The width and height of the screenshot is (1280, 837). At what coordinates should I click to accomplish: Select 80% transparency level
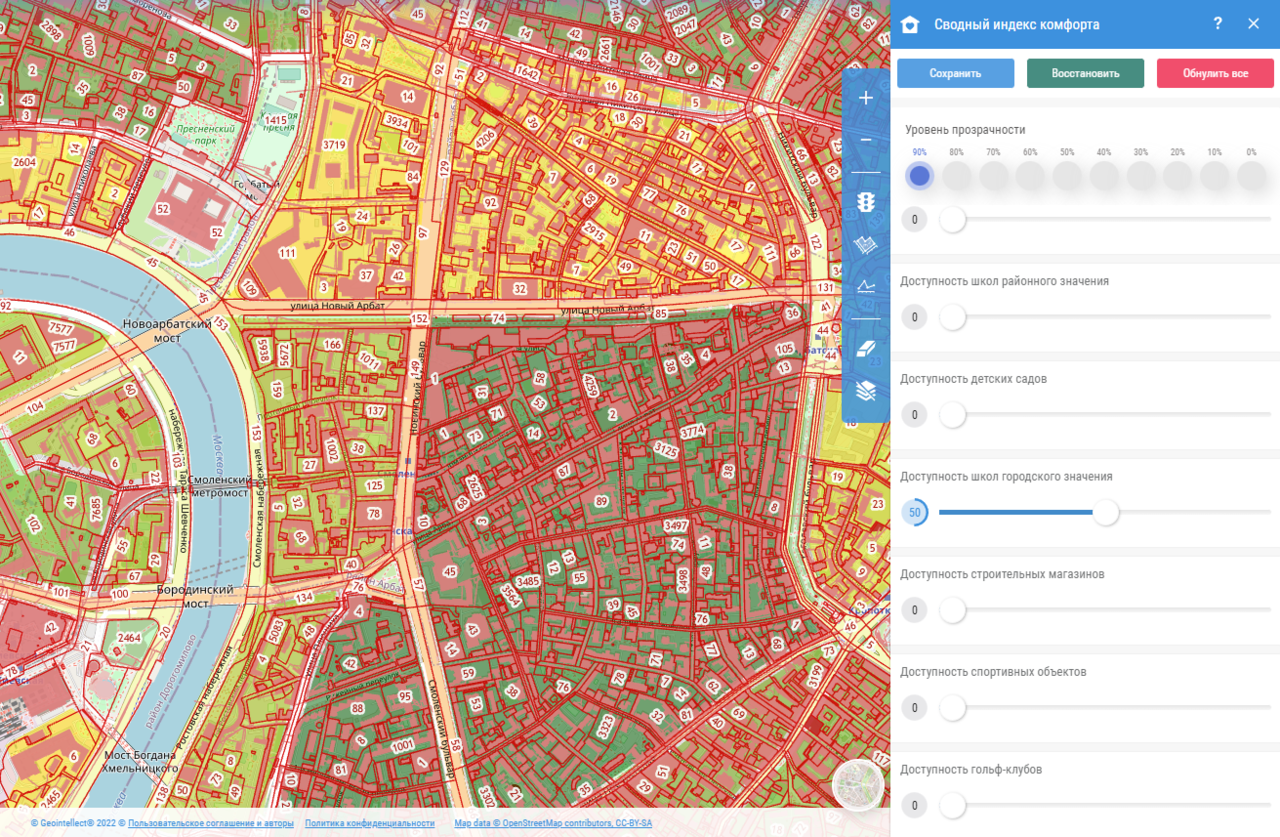coord(957,177)
